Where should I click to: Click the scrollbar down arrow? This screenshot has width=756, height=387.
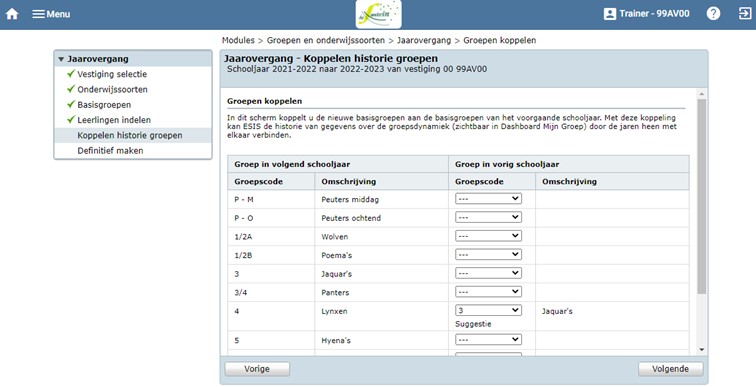click(702, 350)
